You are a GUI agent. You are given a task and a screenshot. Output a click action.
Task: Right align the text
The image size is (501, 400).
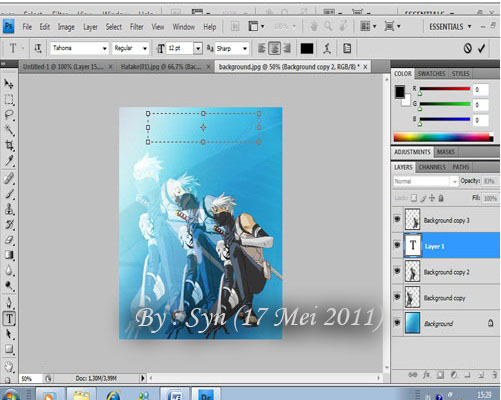[x=287, y=49]
